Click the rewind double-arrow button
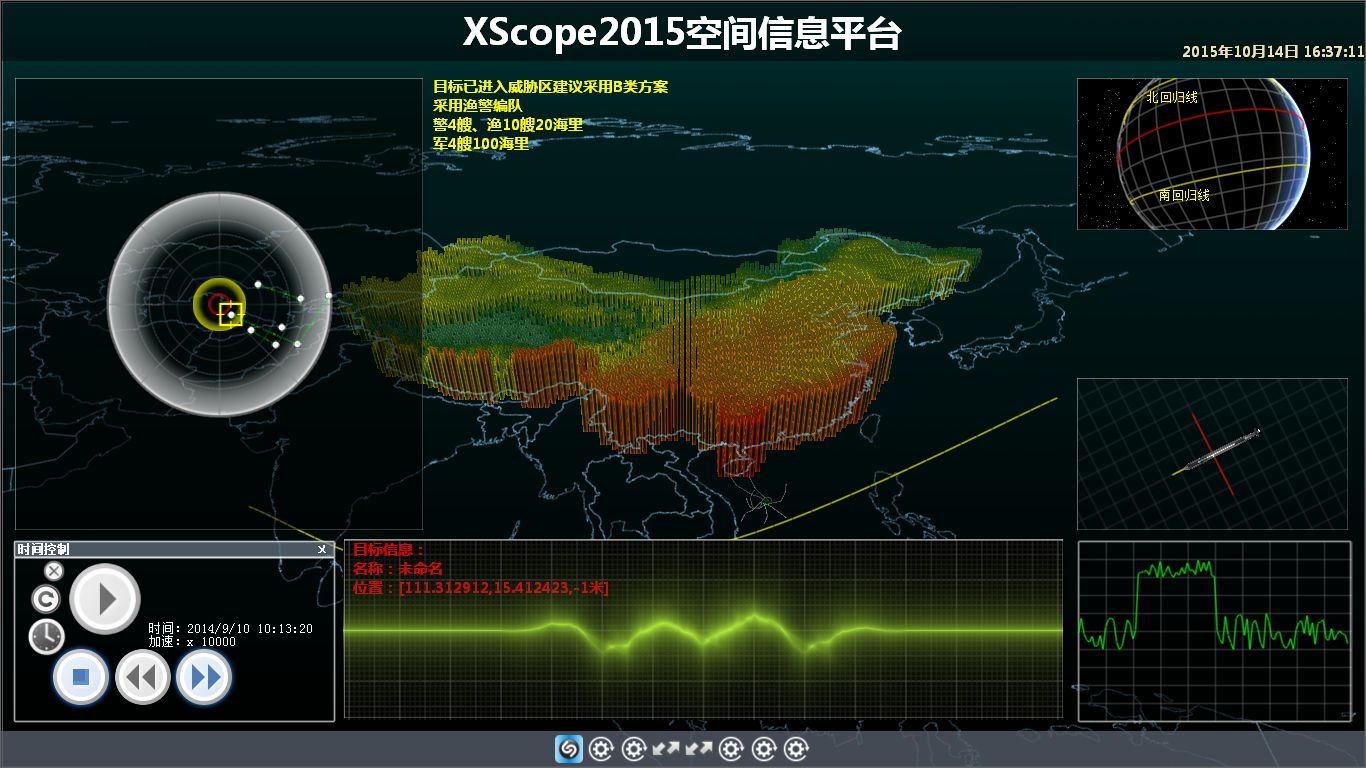The height and width of the screenshot is (768, 1366). point(143,677)
